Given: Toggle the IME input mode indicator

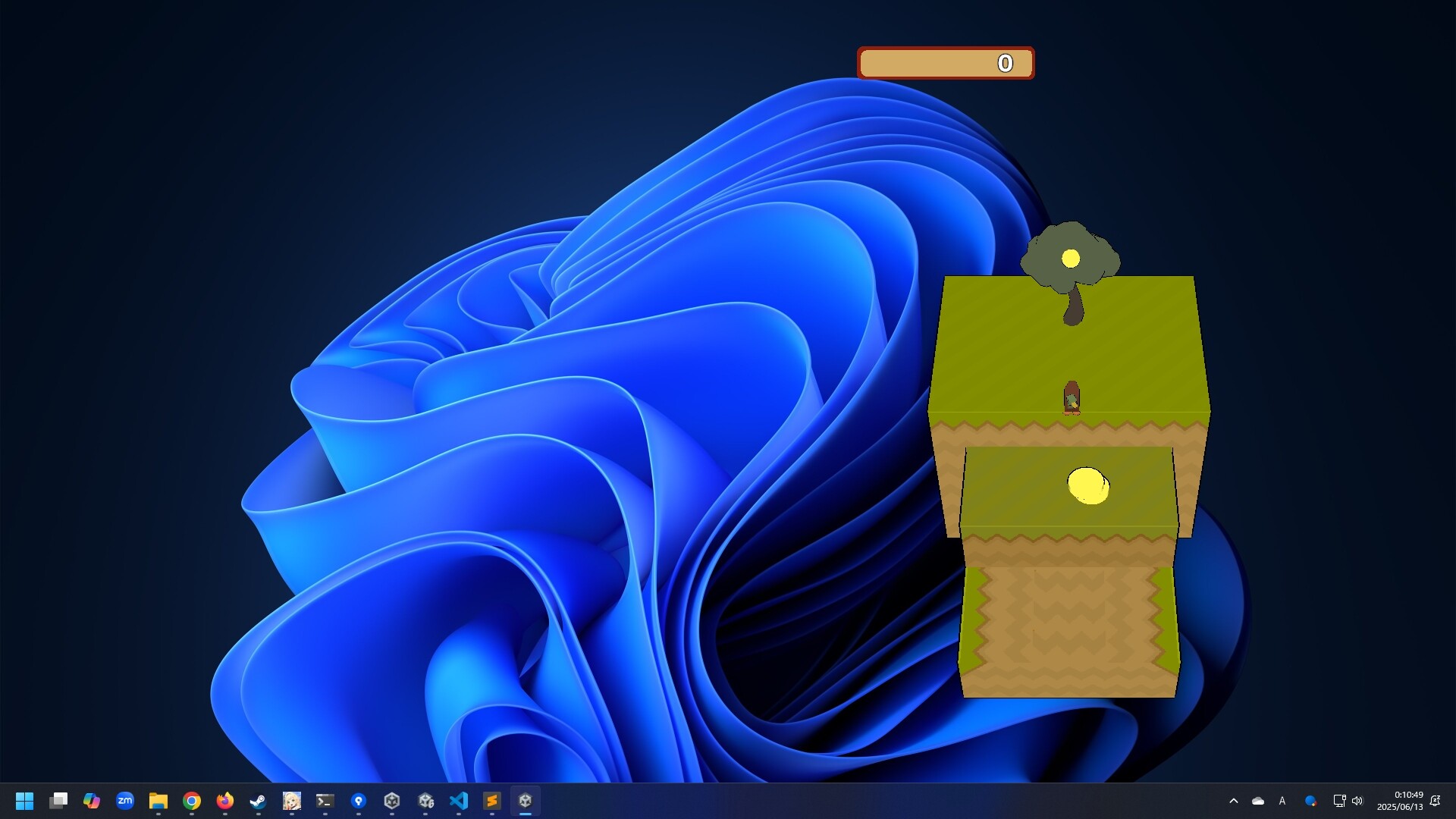Looking at the screenshot, I should coord(1282,800).
